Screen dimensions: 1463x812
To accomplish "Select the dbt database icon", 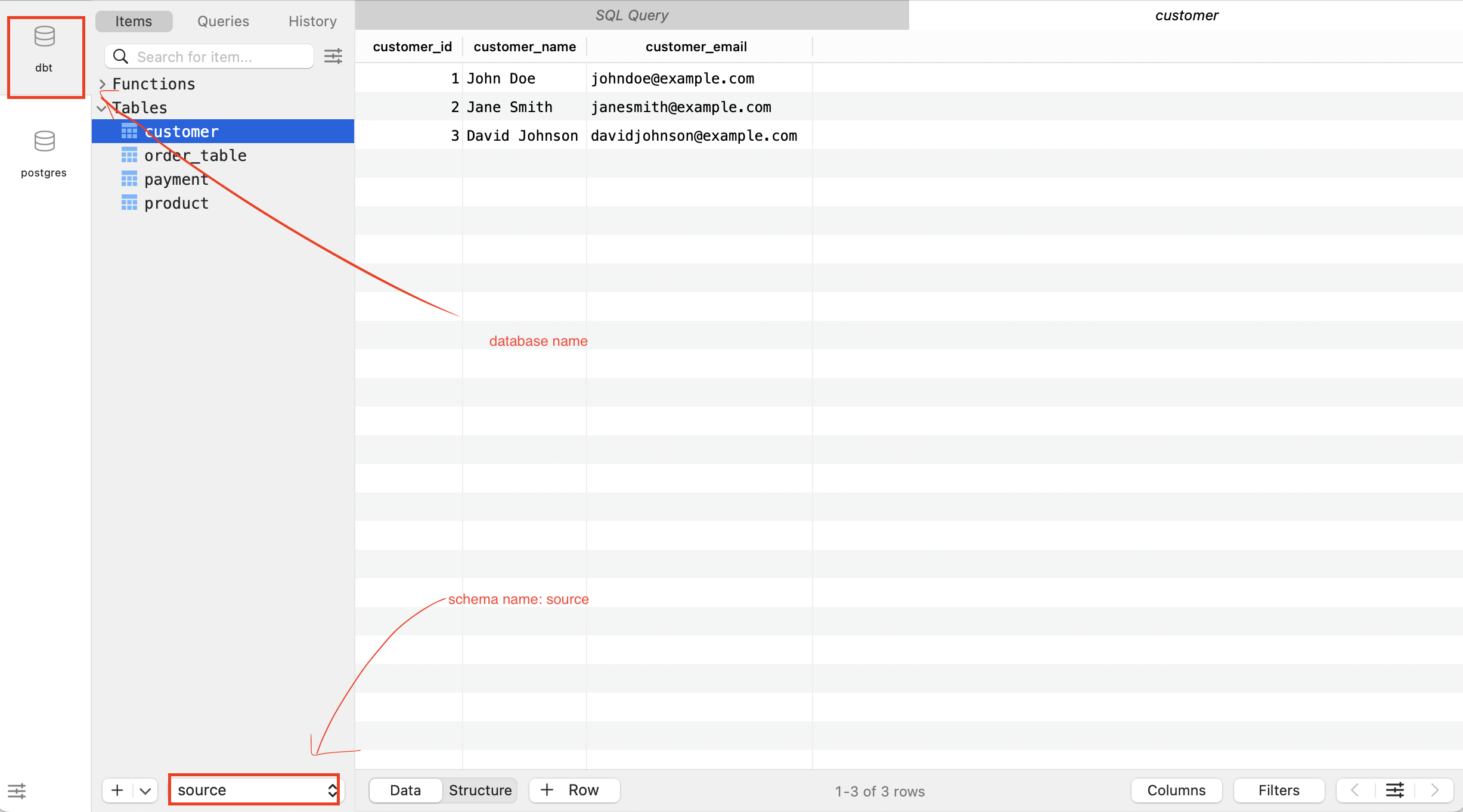I will pyautogui.click(x=44, y=38).
